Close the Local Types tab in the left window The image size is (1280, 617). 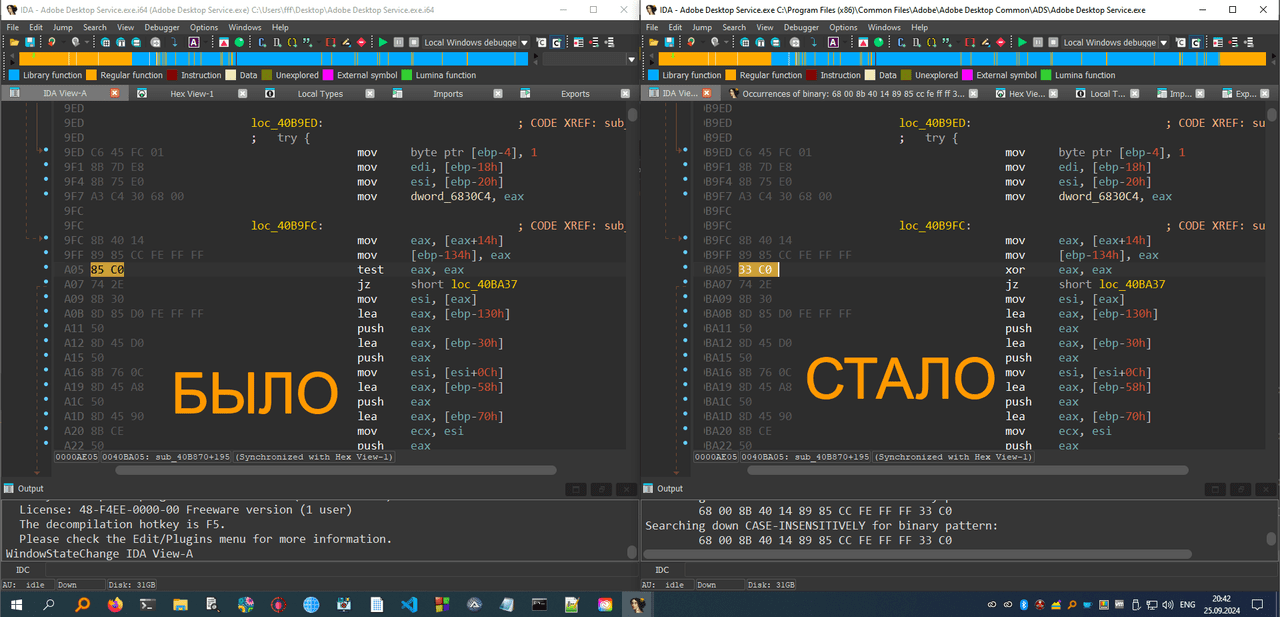click(370, 93)
